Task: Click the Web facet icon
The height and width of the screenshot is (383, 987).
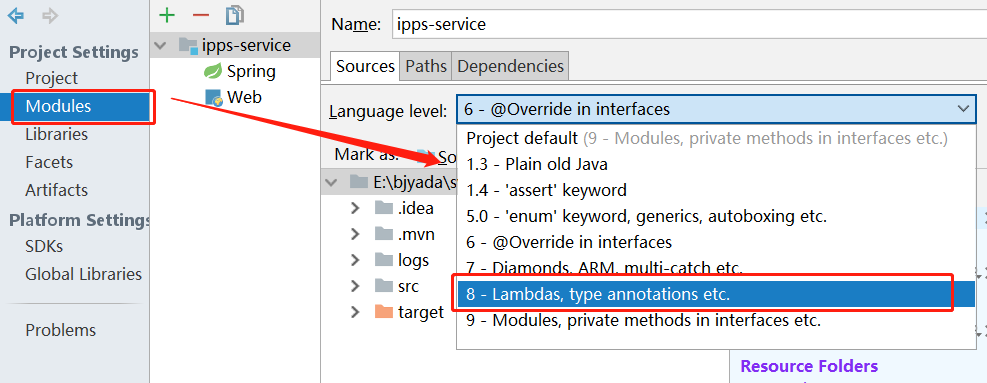Action: (x=214, y=98)
